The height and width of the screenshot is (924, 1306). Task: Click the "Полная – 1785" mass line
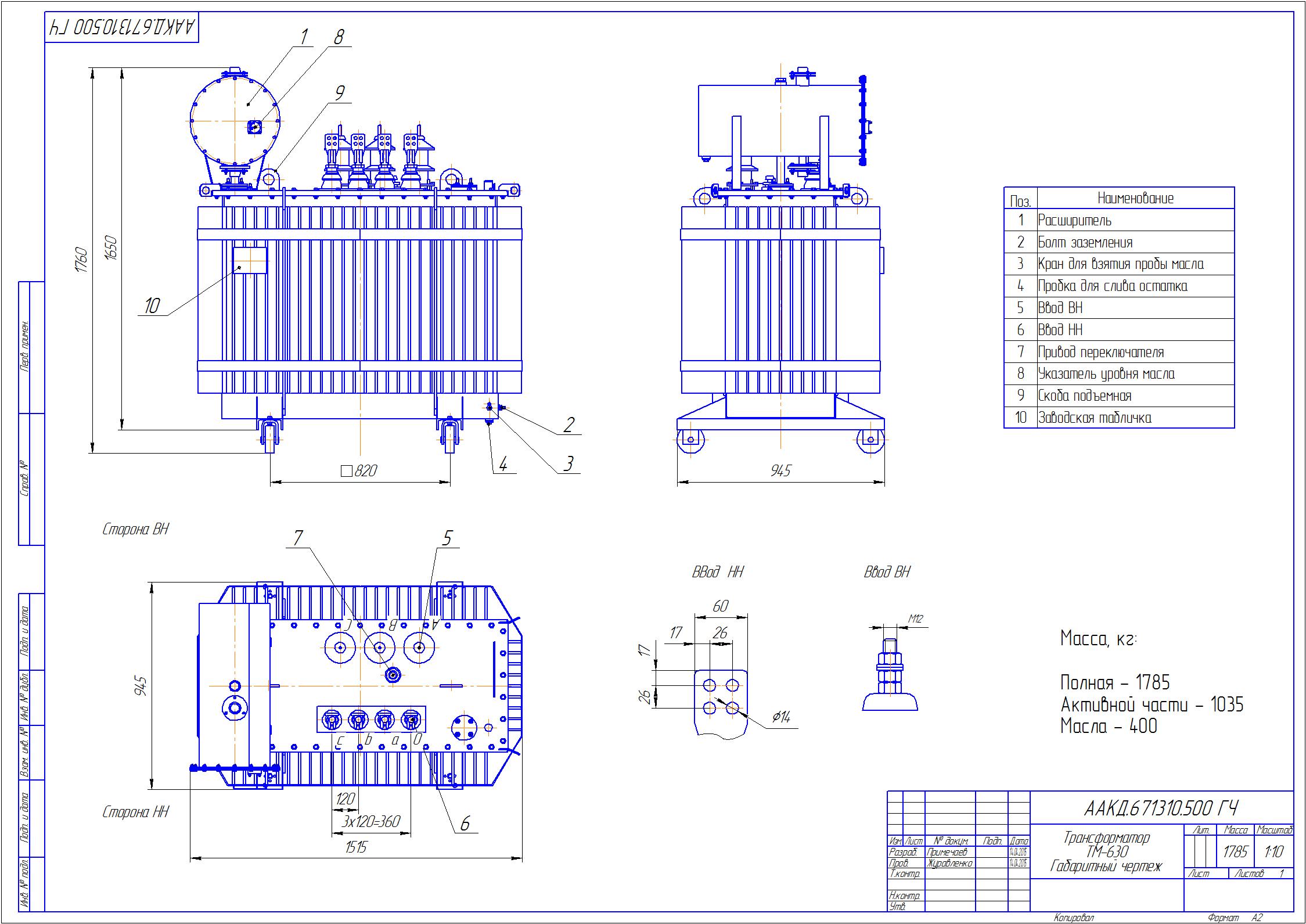point(1116,682)
